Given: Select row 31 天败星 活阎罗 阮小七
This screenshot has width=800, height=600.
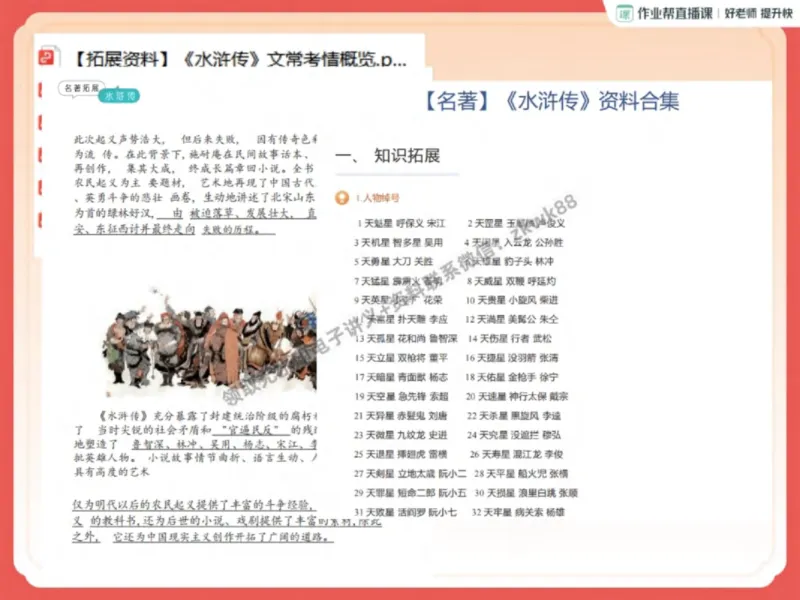Looking at the screenshot, I should coord(406,512).
